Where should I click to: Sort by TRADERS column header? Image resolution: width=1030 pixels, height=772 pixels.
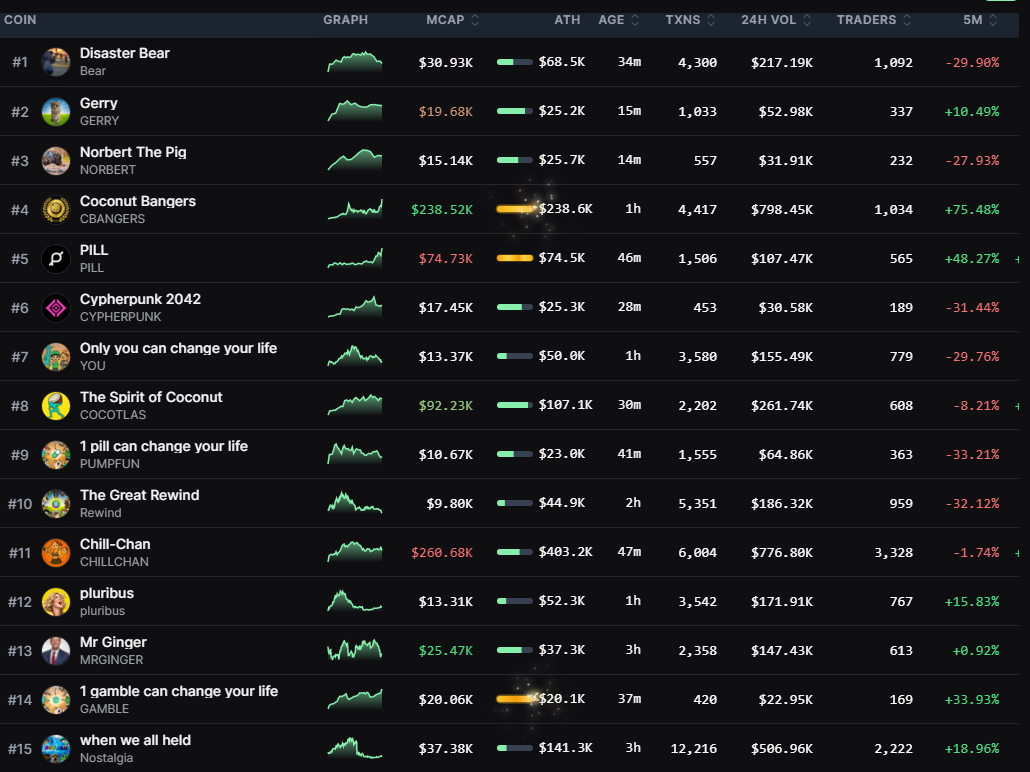873,20
